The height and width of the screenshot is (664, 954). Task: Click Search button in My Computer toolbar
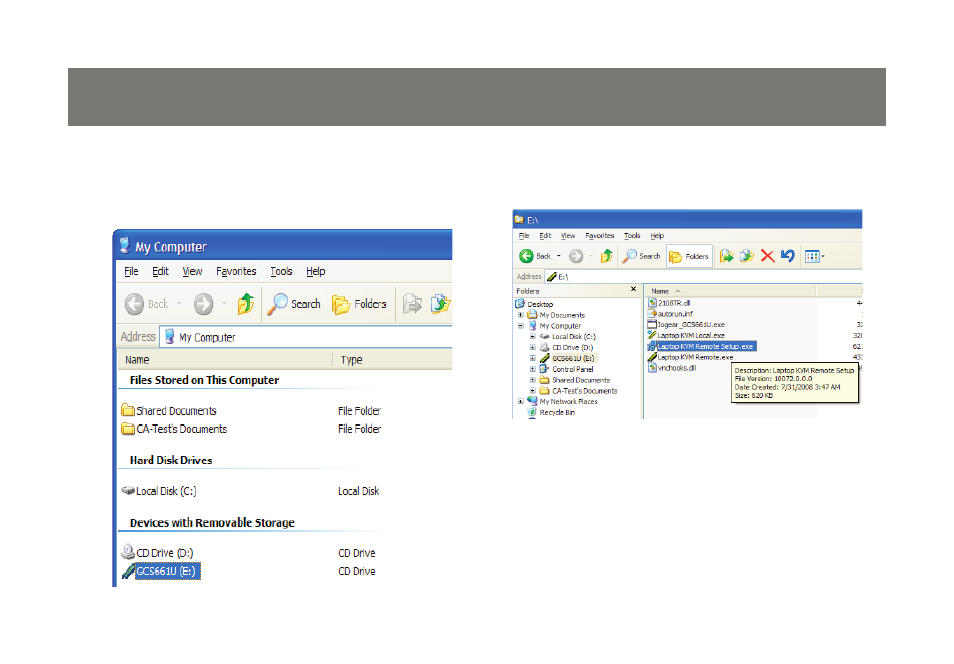pos(293,304)
